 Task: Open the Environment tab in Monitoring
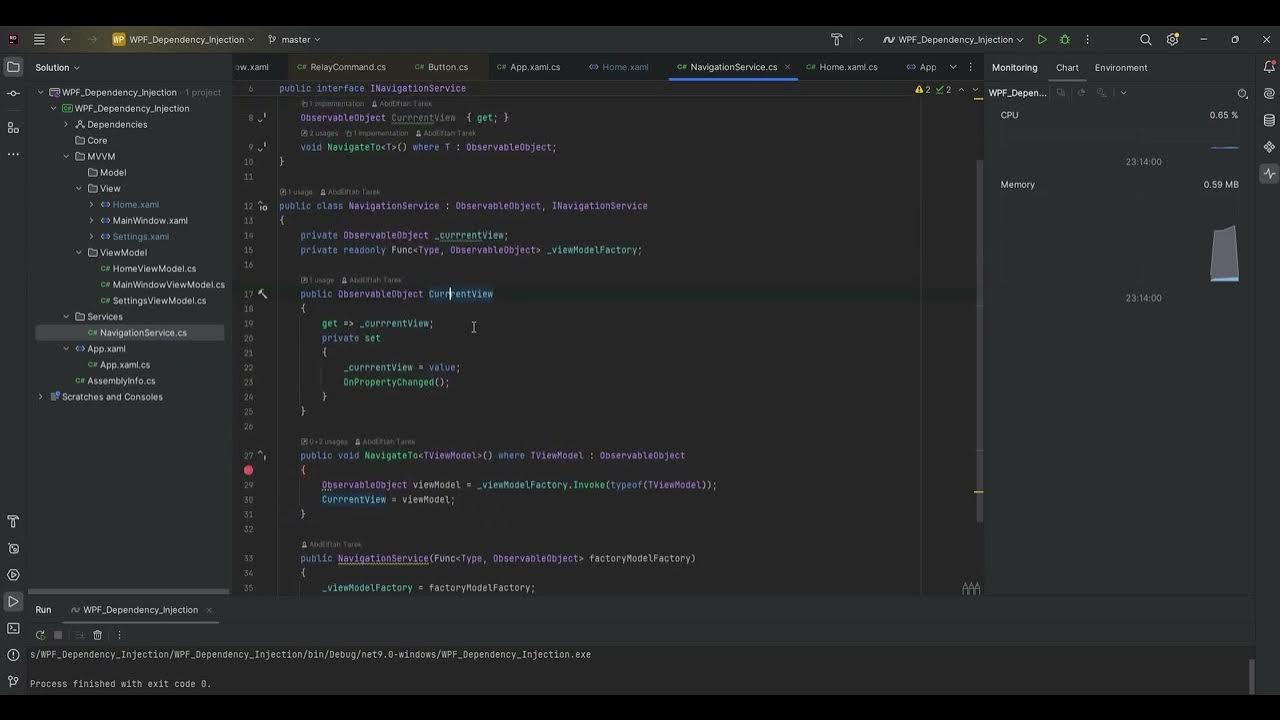click(x=1121, y=67)
